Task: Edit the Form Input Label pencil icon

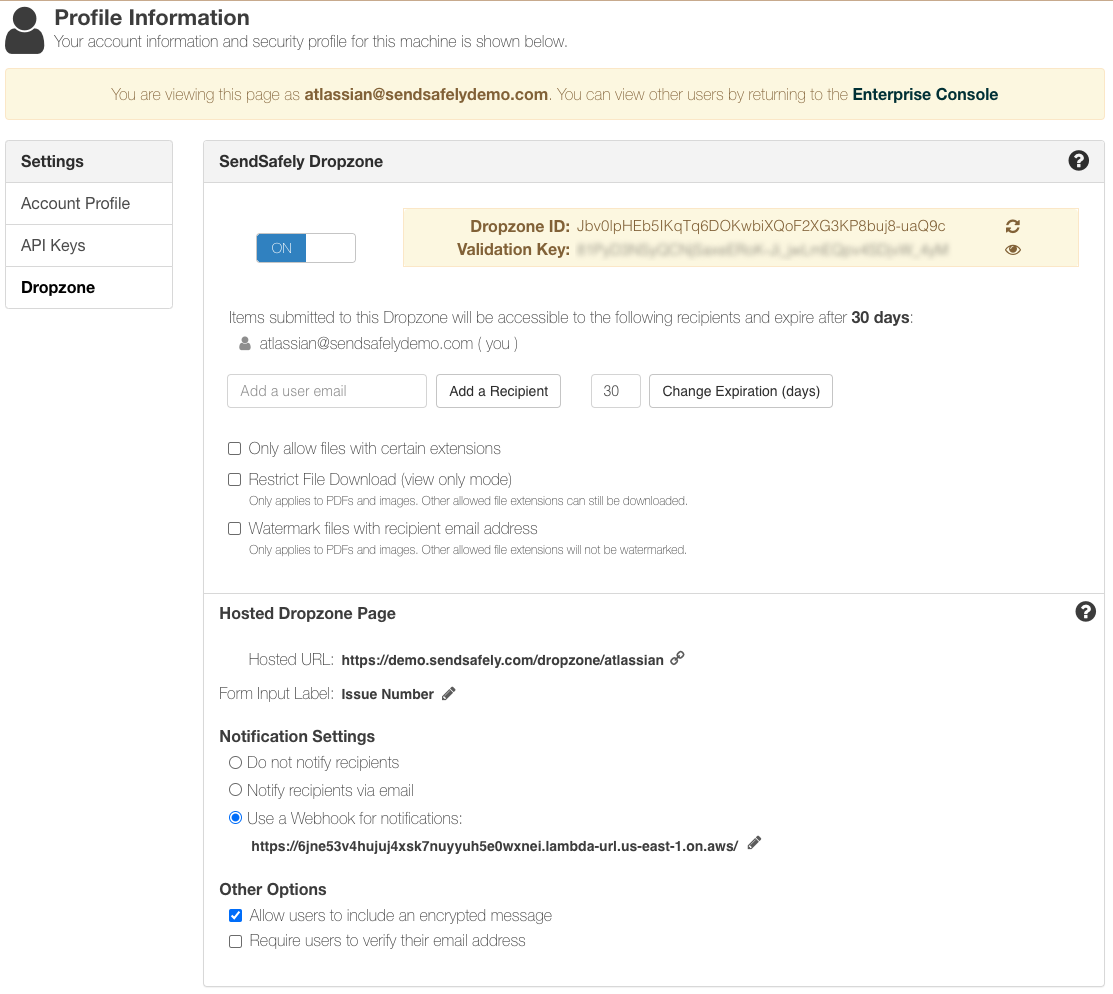Action: pos(449,694)
